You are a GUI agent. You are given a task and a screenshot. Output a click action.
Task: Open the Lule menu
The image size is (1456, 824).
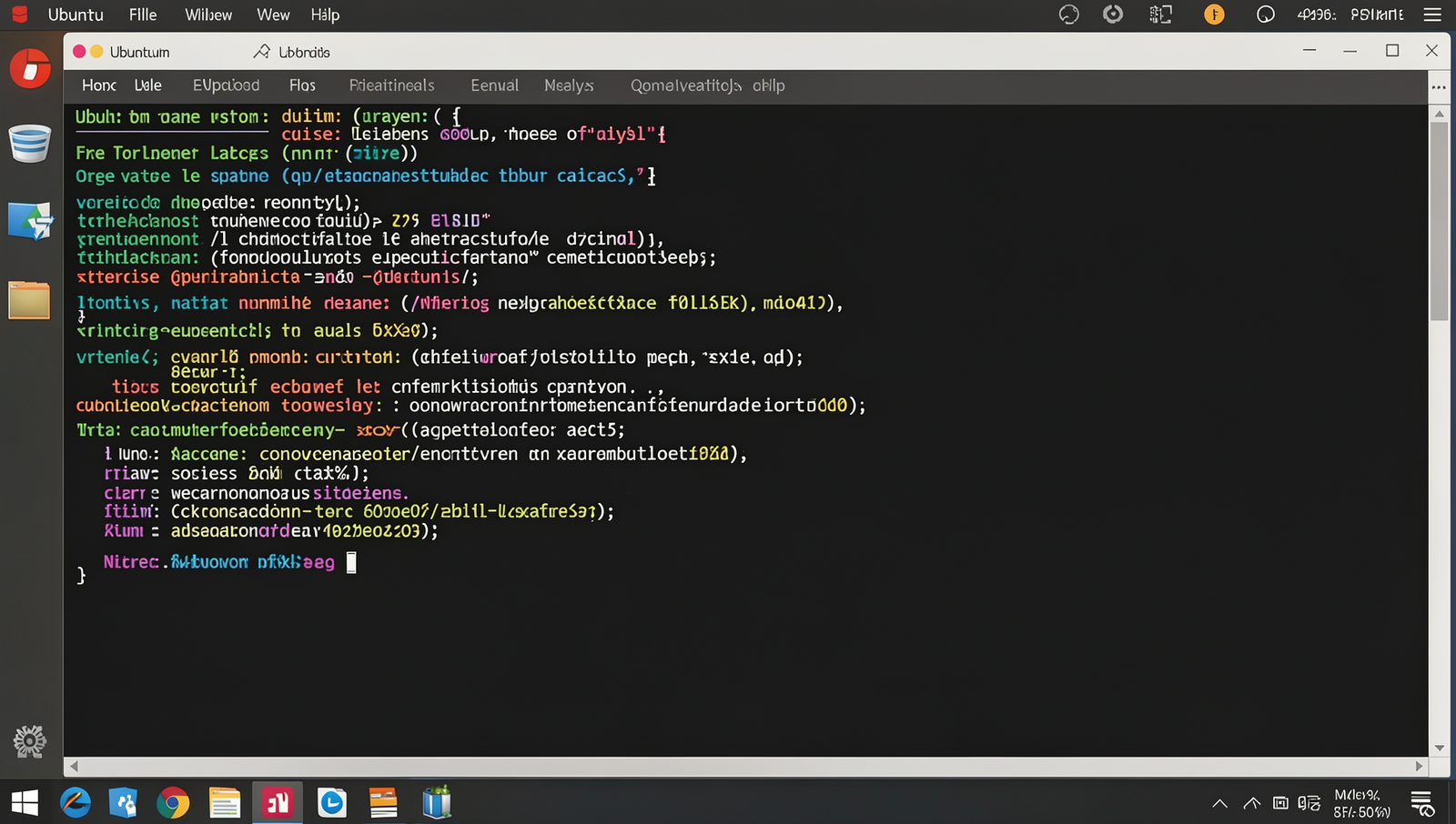147,85
